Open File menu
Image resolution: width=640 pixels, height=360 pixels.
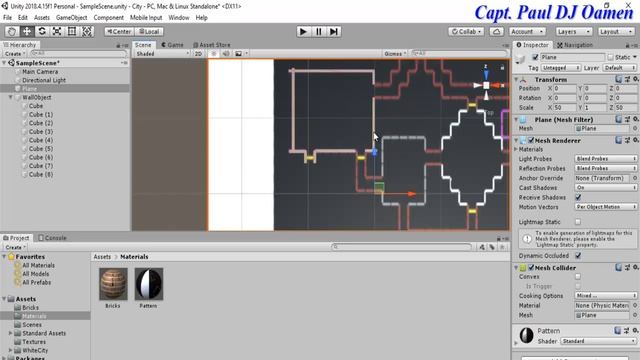point(7,18)
